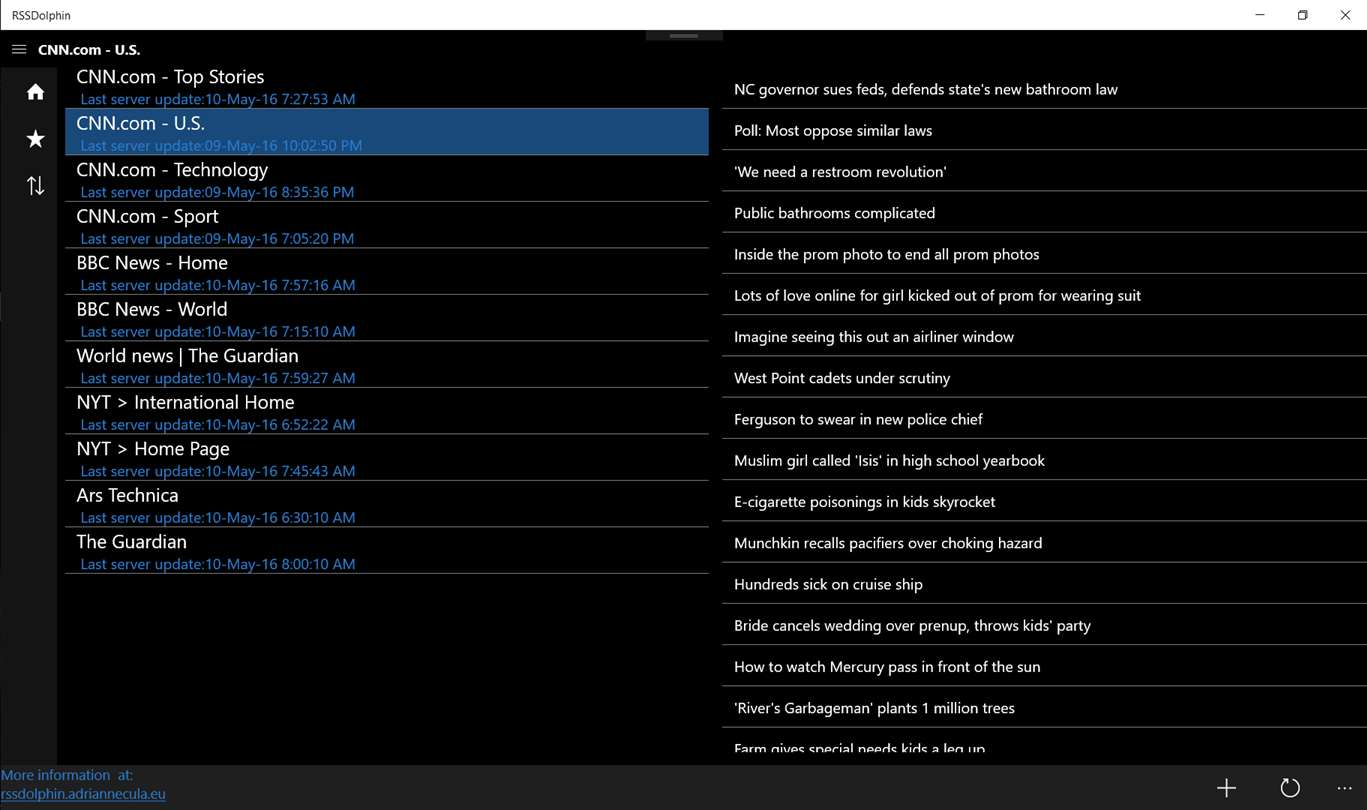The image size is (1367, 810).
Task: Open the BBC News - Home feed
Action: coord(387,272)
